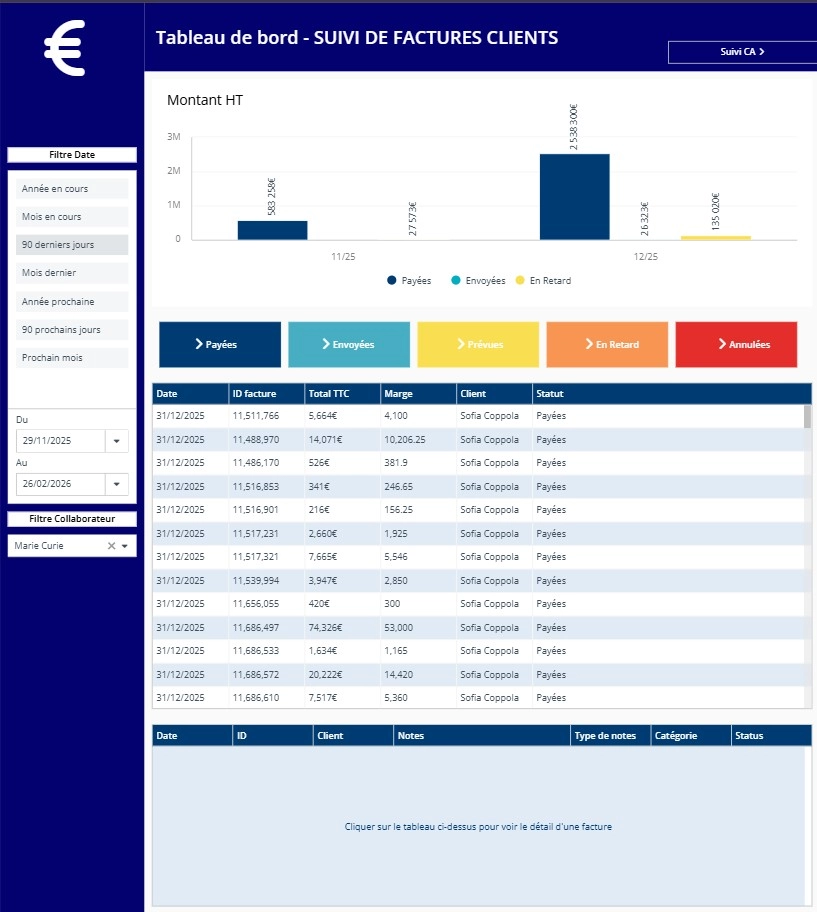Select the Prochain mois date filter

pyautogui.click(x=71, y=358)
